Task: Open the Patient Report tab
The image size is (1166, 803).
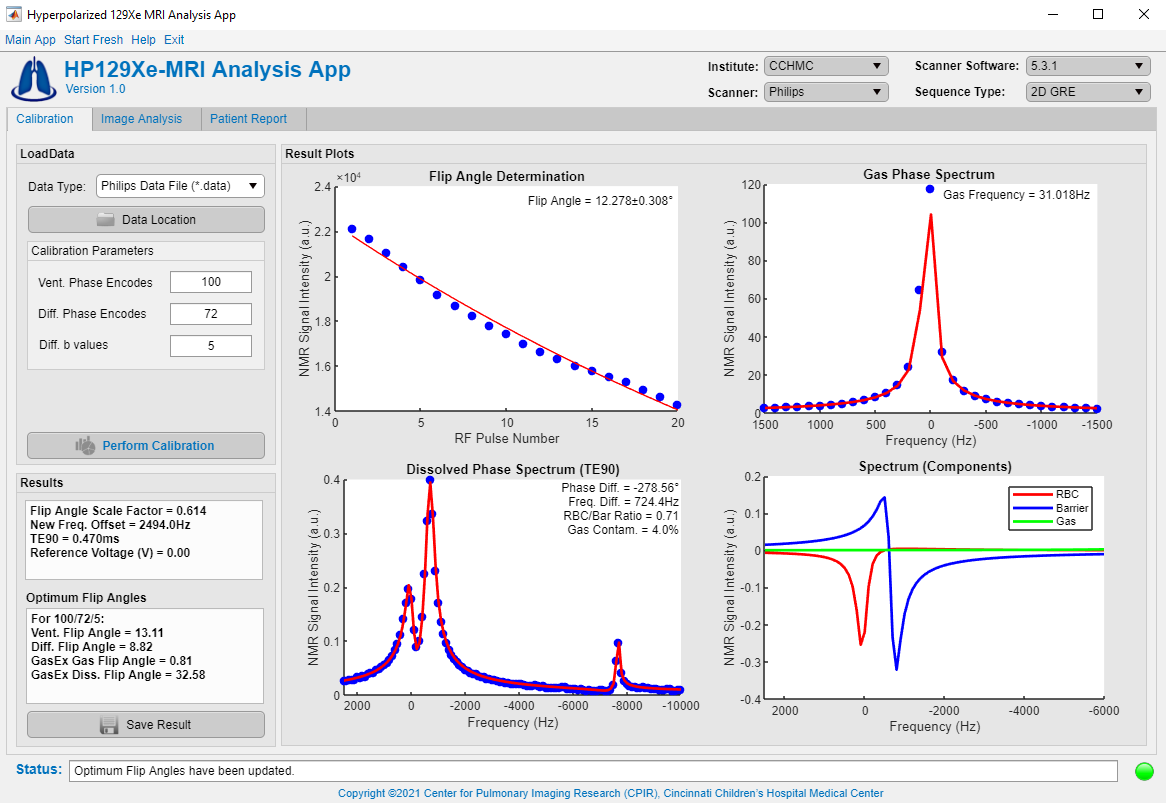Action: tap(248, 119)
